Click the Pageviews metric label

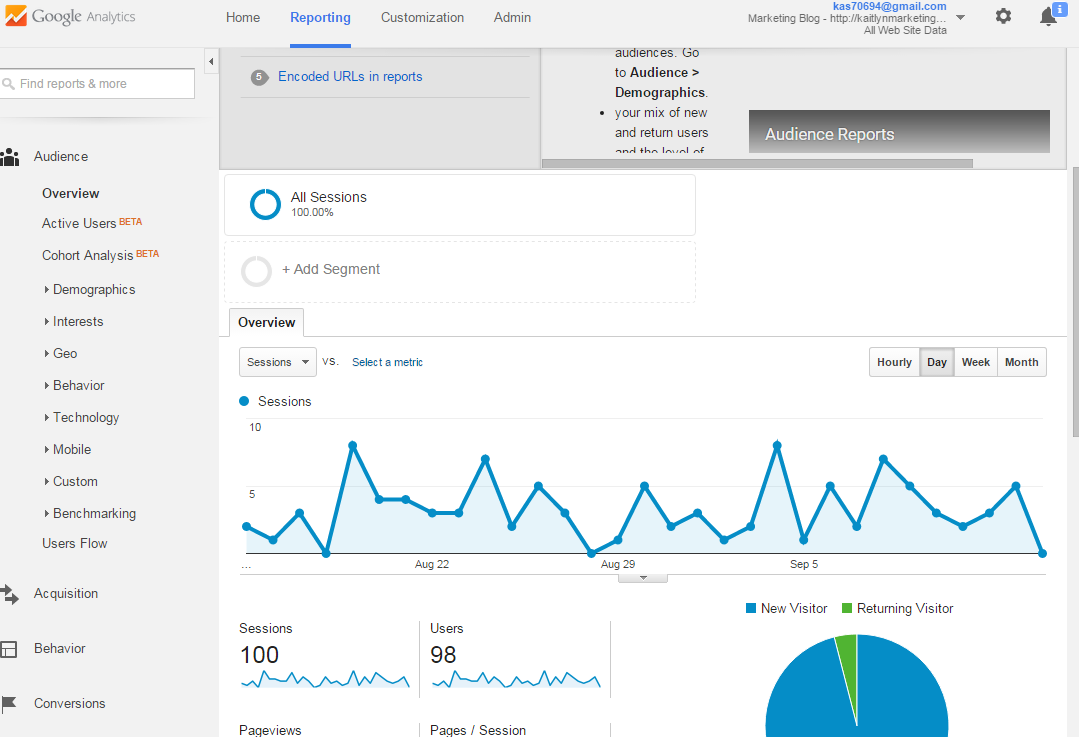(x=270, y=729)
